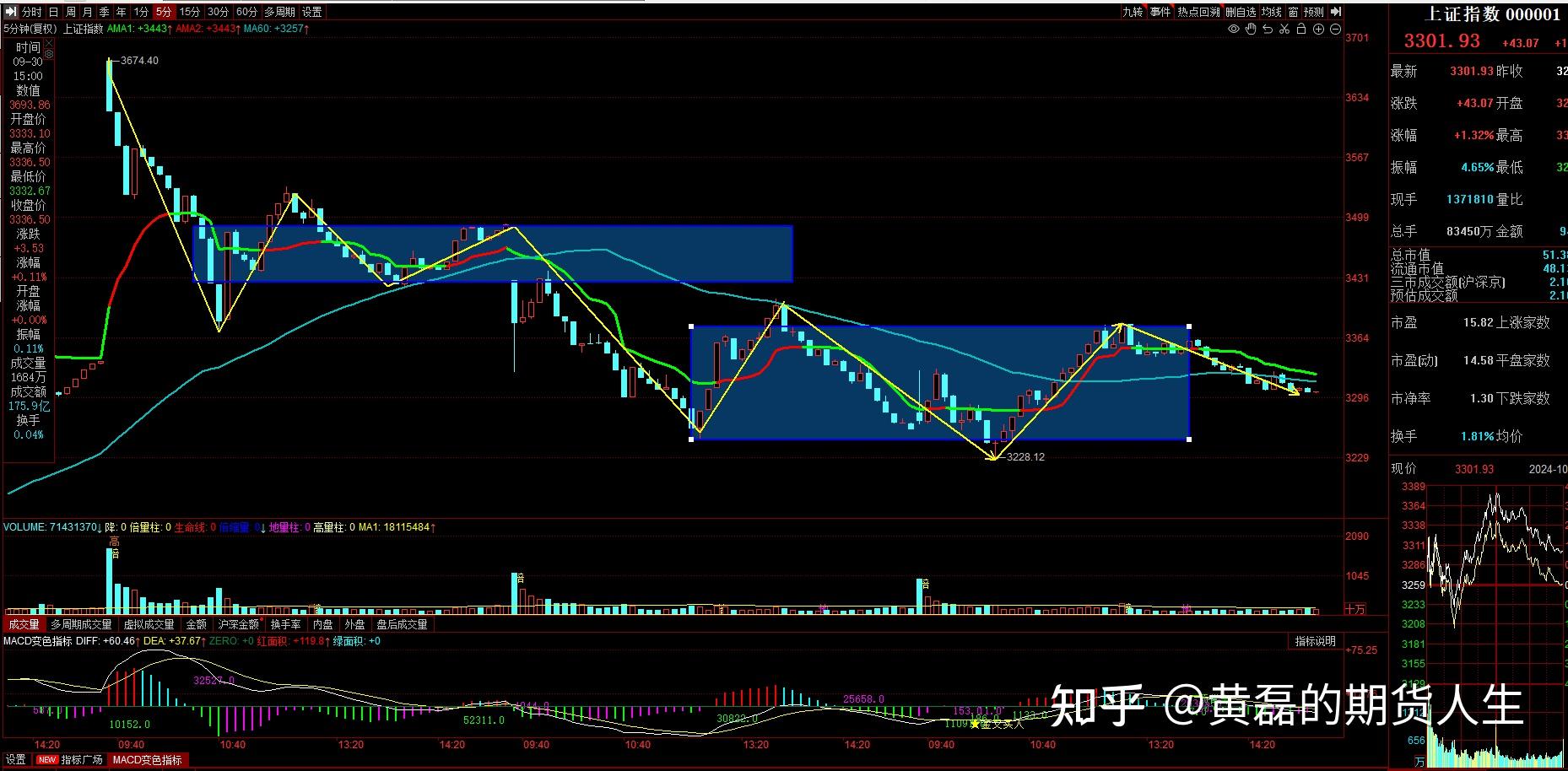Select the hand pan tool

(1250, 30)
